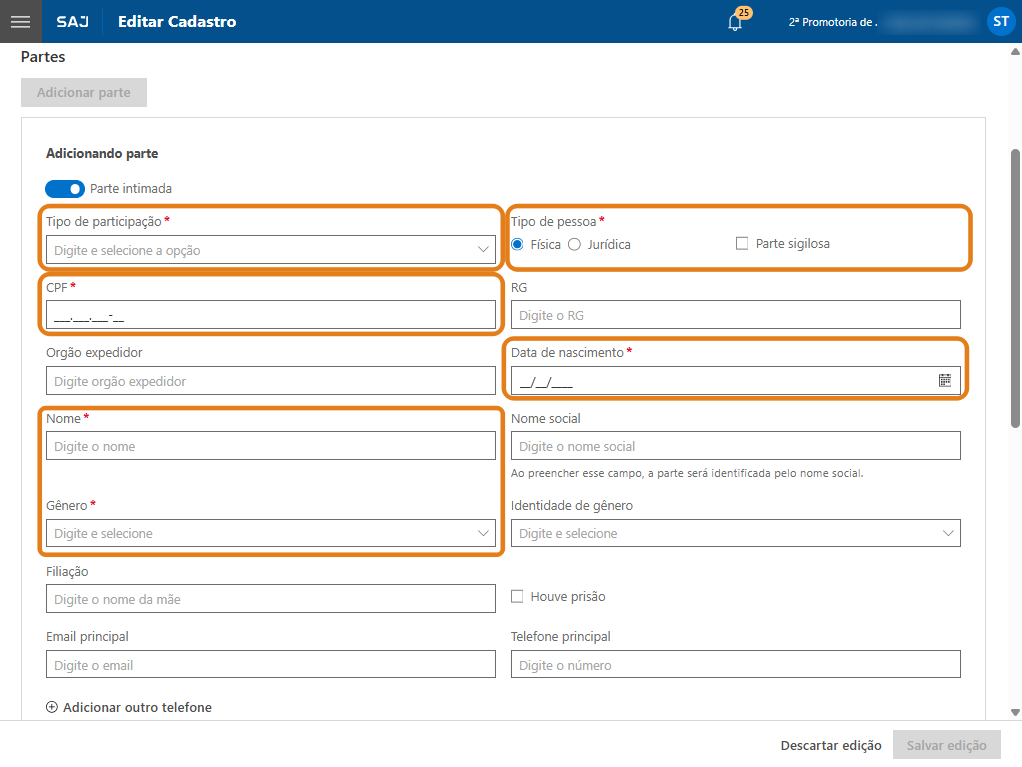Focus the CPF input field
The height and width of the screenshot is (767, 1022).
(271, 315)
